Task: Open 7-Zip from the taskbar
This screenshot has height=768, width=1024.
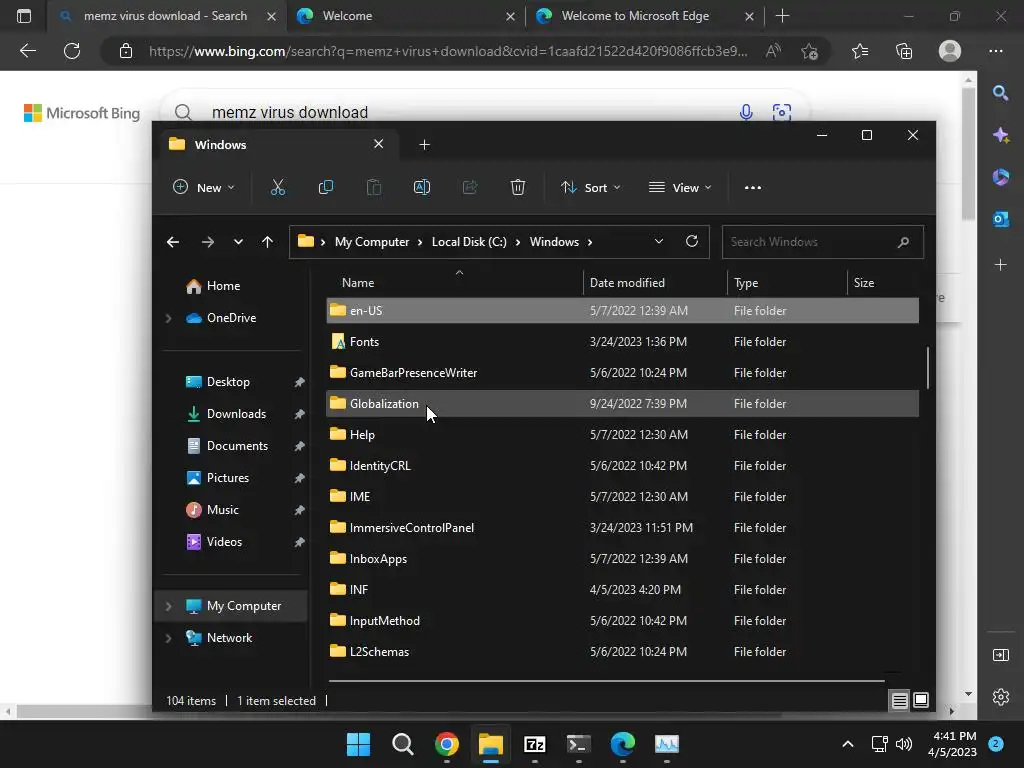Action: click(x=535, y=744)
